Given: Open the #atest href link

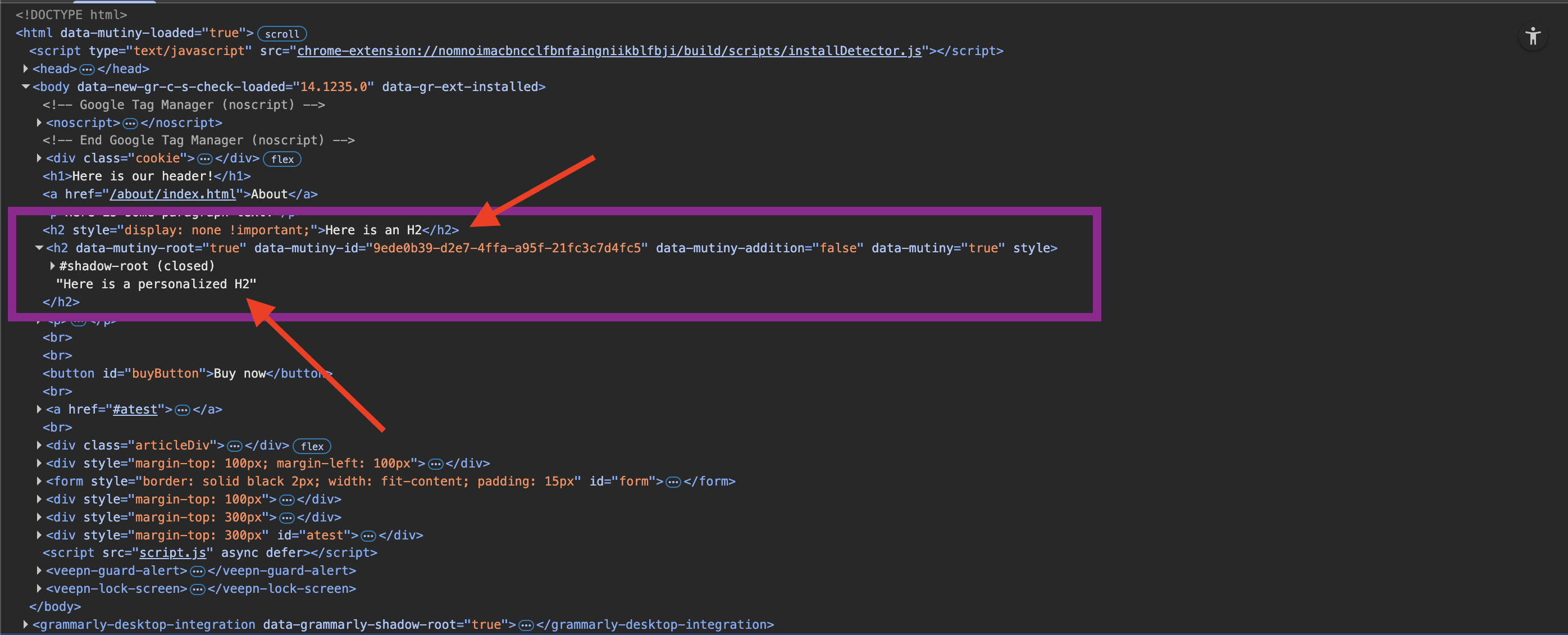Looking at the screenshot, I should tap(135, 409).
